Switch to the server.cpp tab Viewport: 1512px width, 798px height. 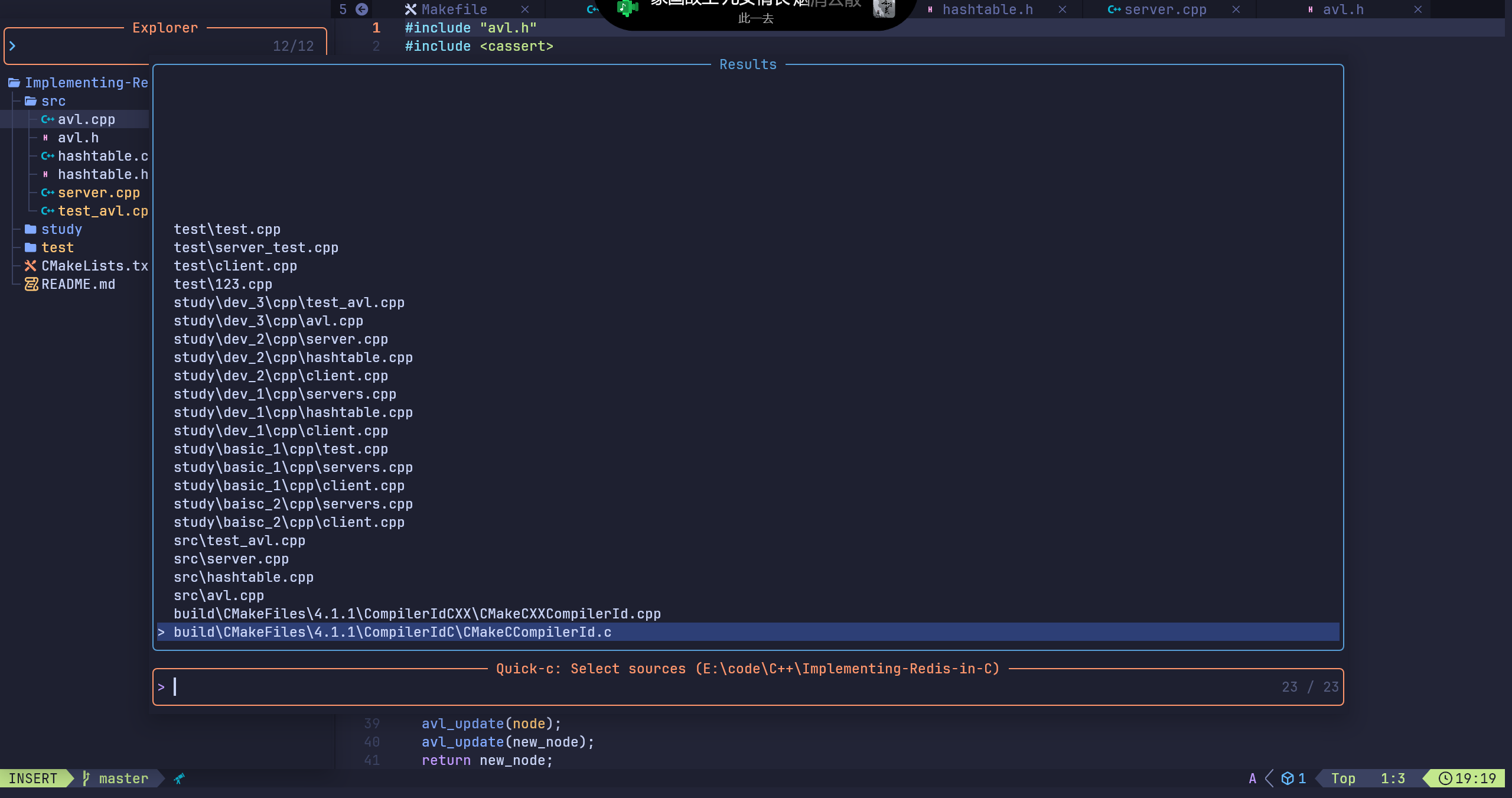click(1165, 9)
